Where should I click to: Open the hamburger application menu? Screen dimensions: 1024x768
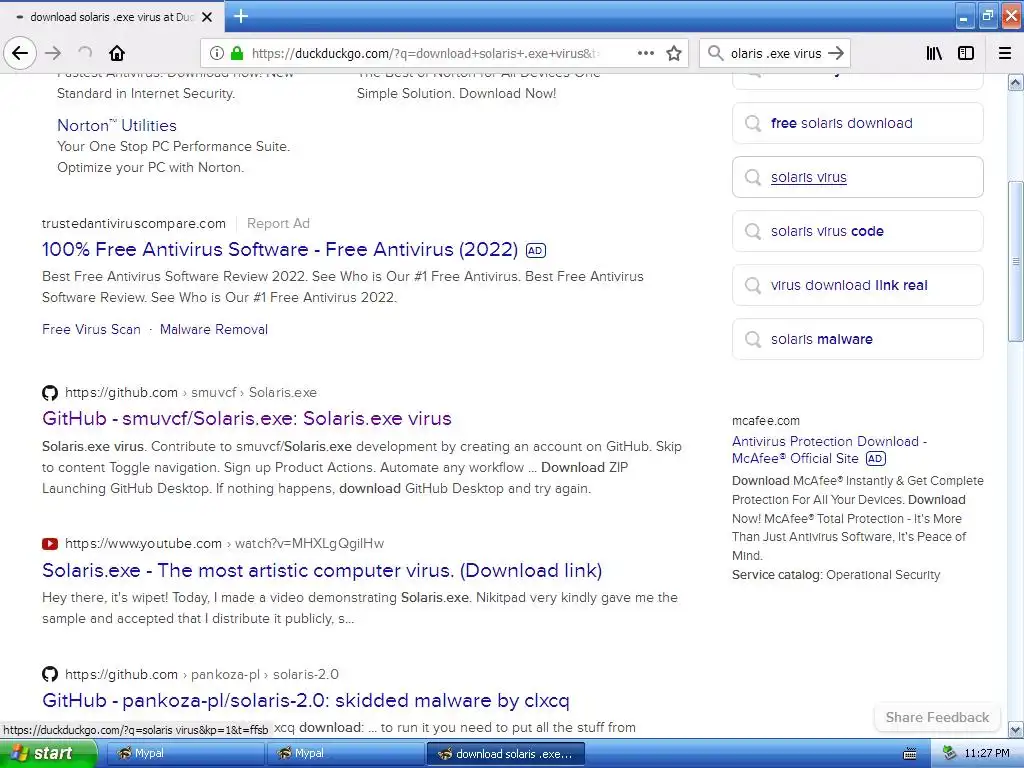click(x=1005, y=53)
